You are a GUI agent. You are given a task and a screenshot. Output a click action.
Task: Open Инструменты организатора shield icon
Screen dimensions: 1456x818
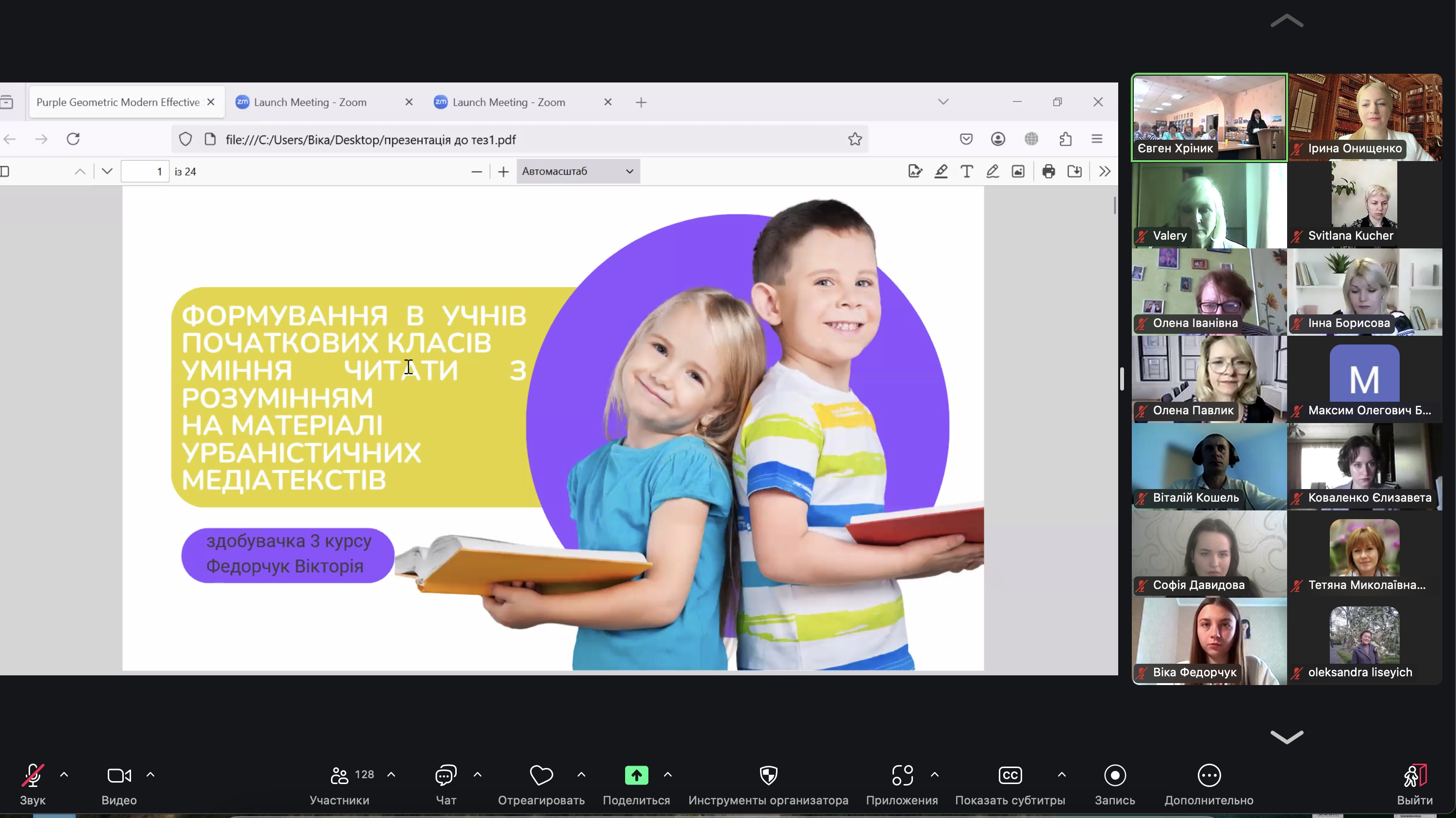click(768, 776)
